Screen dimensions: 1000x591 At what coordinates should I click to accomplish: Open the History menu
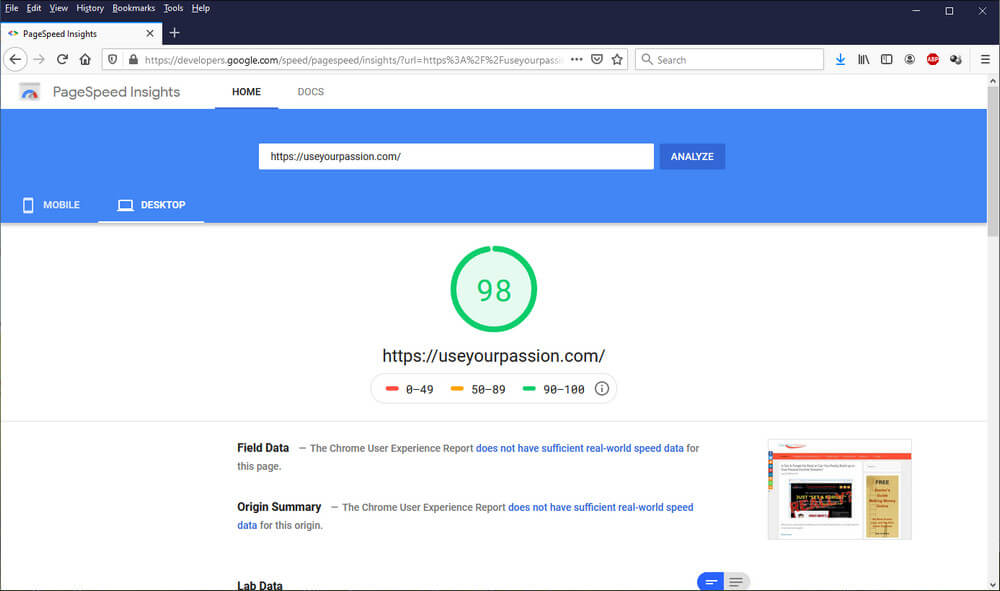coord(90,8)
